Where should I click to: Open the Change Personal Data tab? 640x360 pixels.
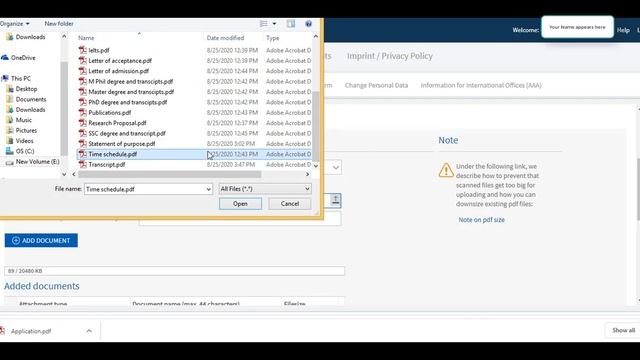point(376,85)
